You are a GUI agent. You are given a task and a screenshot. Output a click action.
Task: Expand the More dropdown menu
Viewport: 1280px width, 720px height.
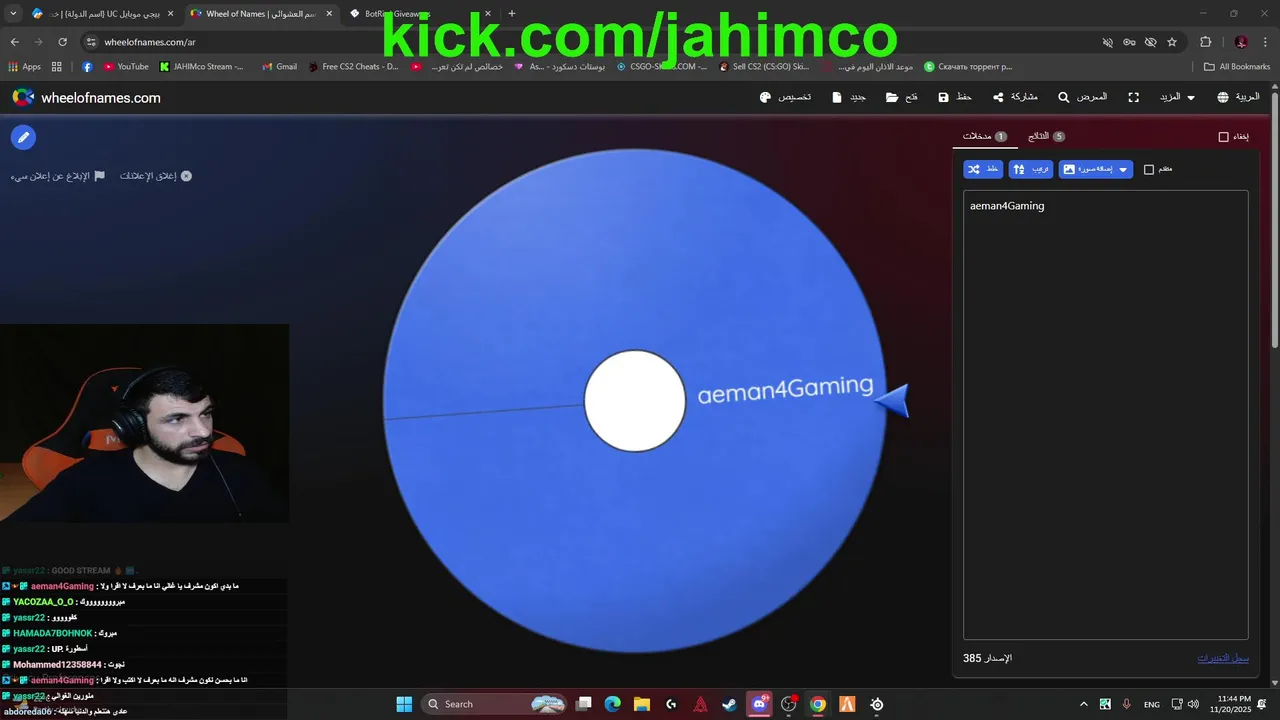1176,97
